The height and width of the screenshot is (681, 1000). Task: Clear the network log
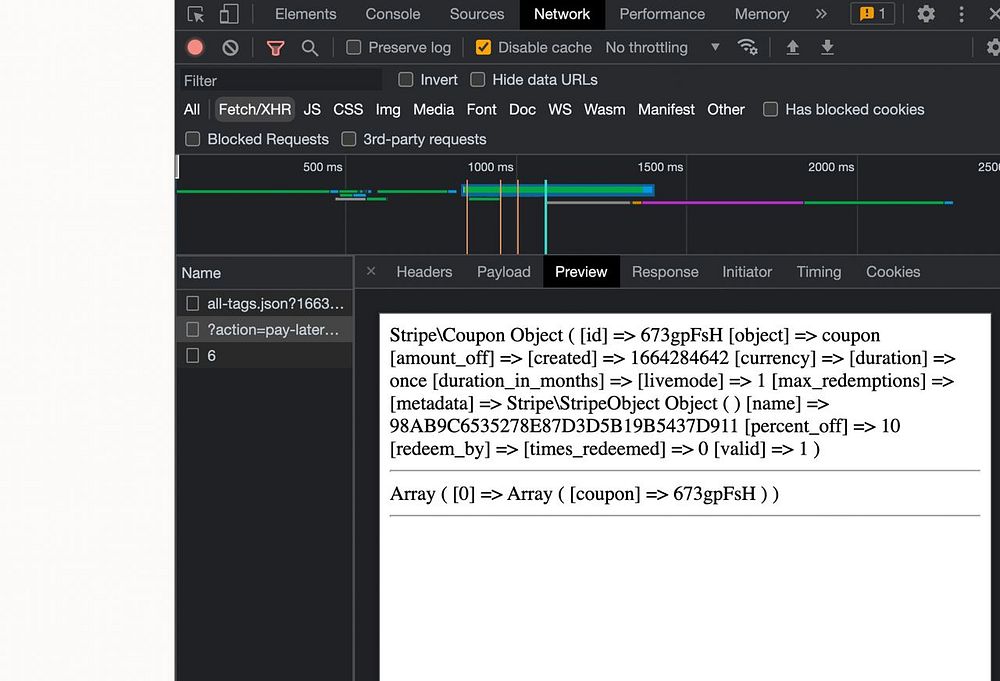click(230, 47)
